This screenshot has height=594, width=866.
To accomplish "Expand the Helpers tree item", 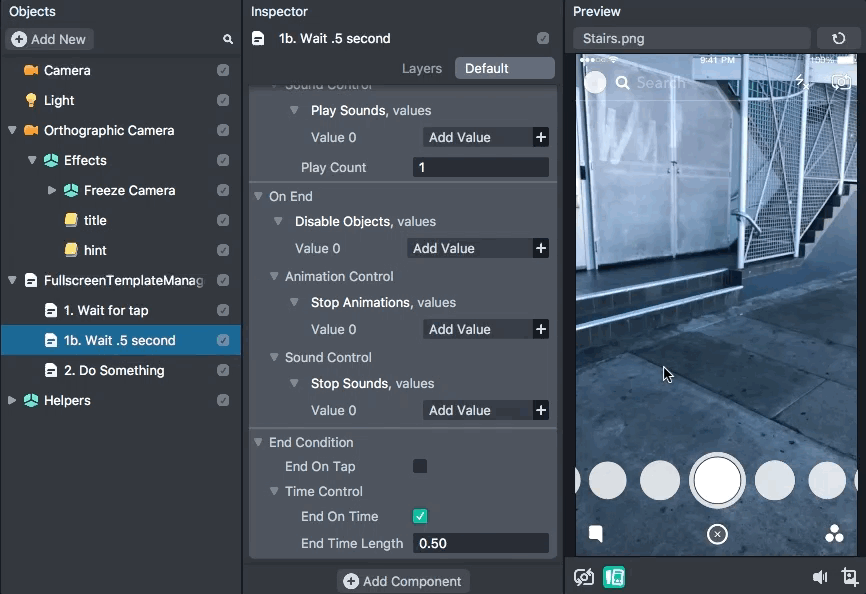I will (x=12, y=401).
